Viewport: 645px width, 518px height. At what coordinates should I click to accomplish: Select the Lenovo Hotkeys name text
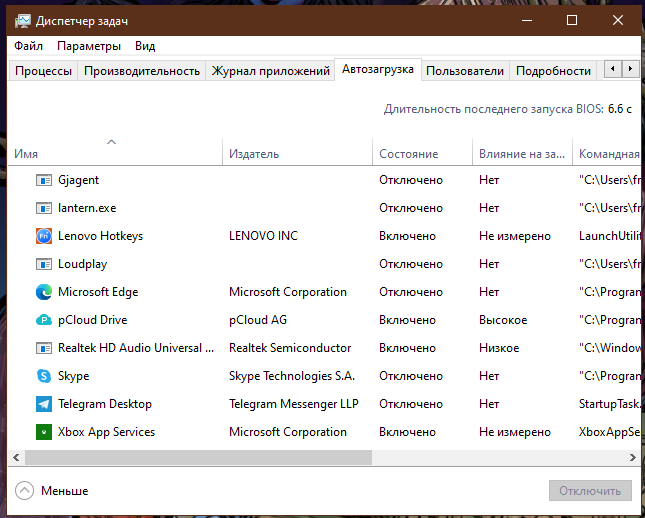coord(101,236)
